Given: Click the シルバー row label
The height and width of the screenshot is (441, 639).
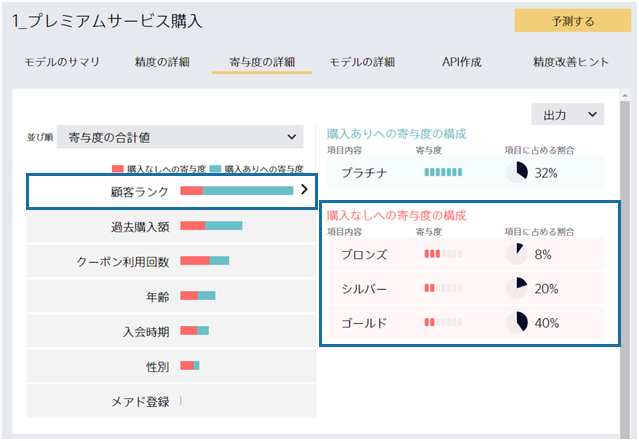Looking at the screenshot, I should tap(364, 289).
